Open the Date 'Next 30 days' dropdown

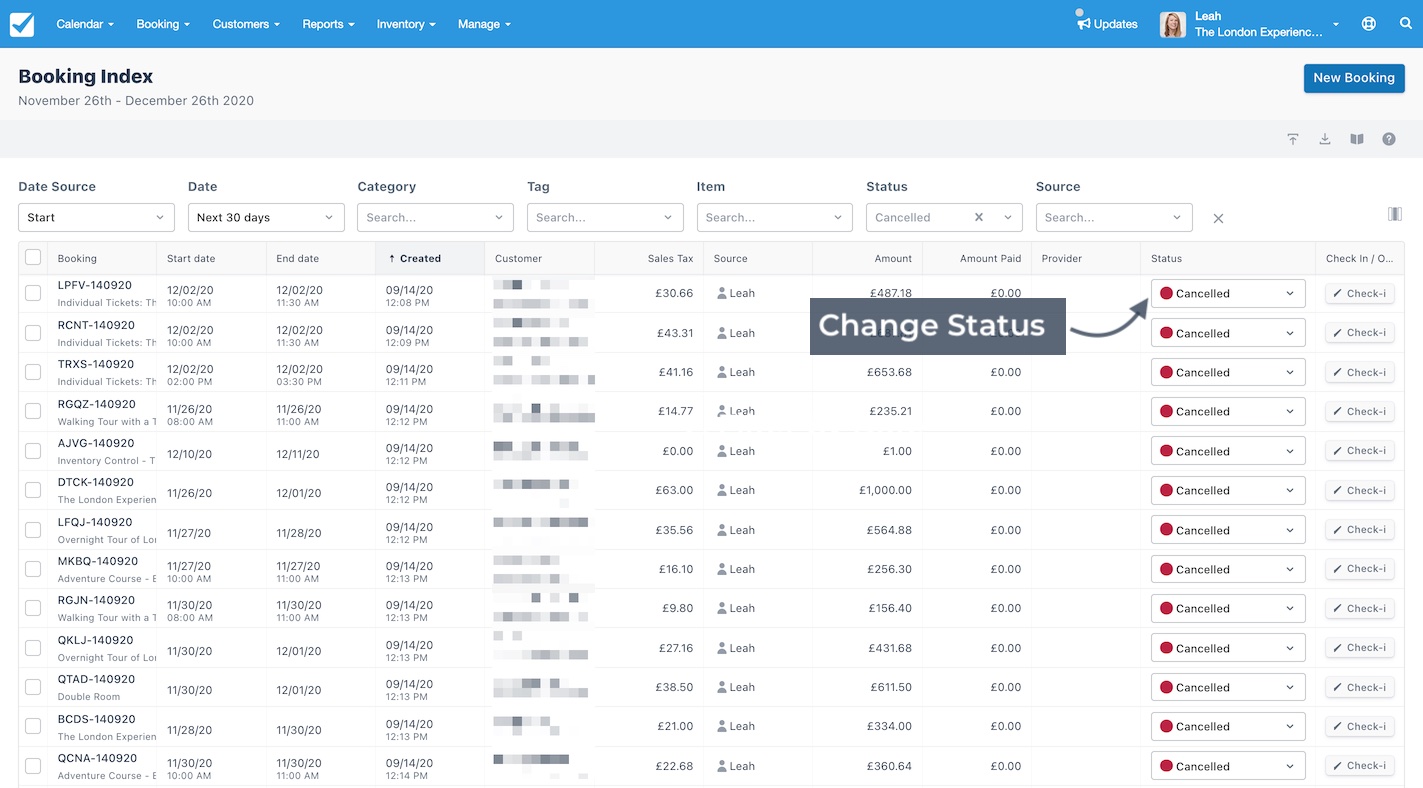266,217
